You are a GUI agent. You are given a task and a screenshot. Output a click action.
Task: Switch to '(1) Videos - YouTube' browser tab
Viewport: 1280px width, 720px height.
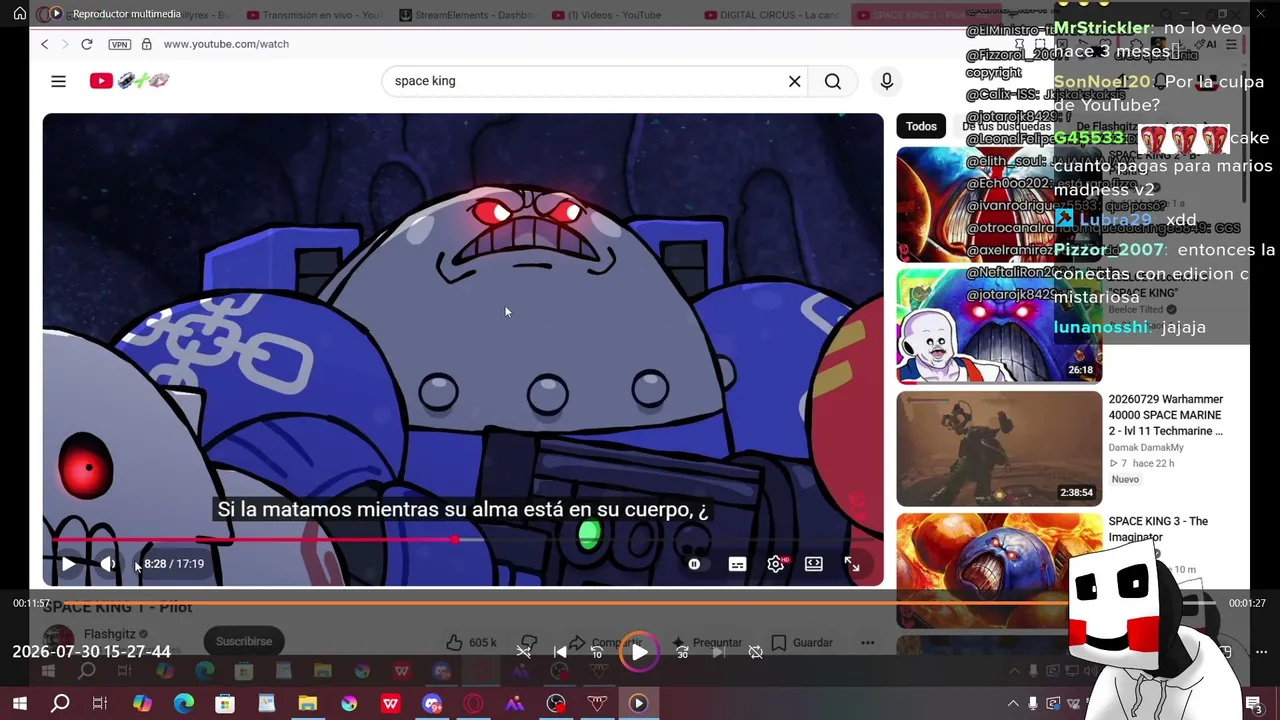point(606,15)
